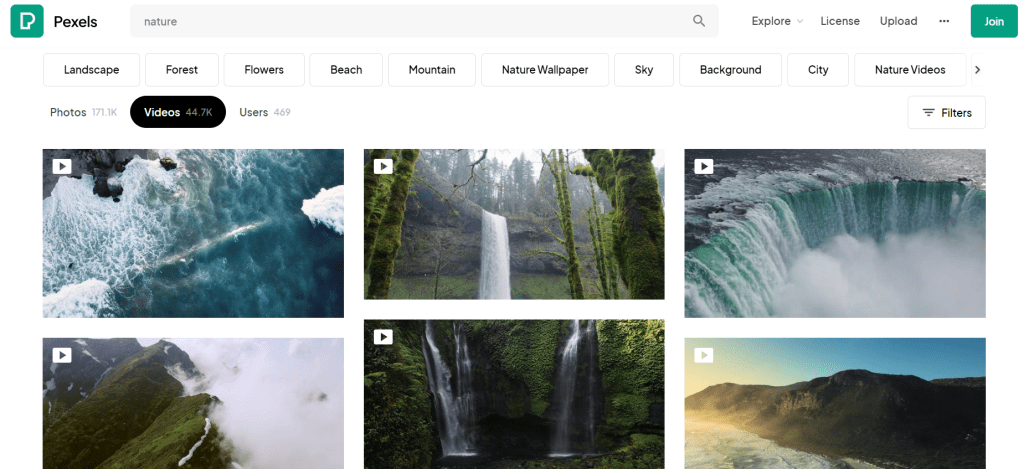Click the search field containing nature
Screen dimensions: 1024x469
click(x=410, y=21)
